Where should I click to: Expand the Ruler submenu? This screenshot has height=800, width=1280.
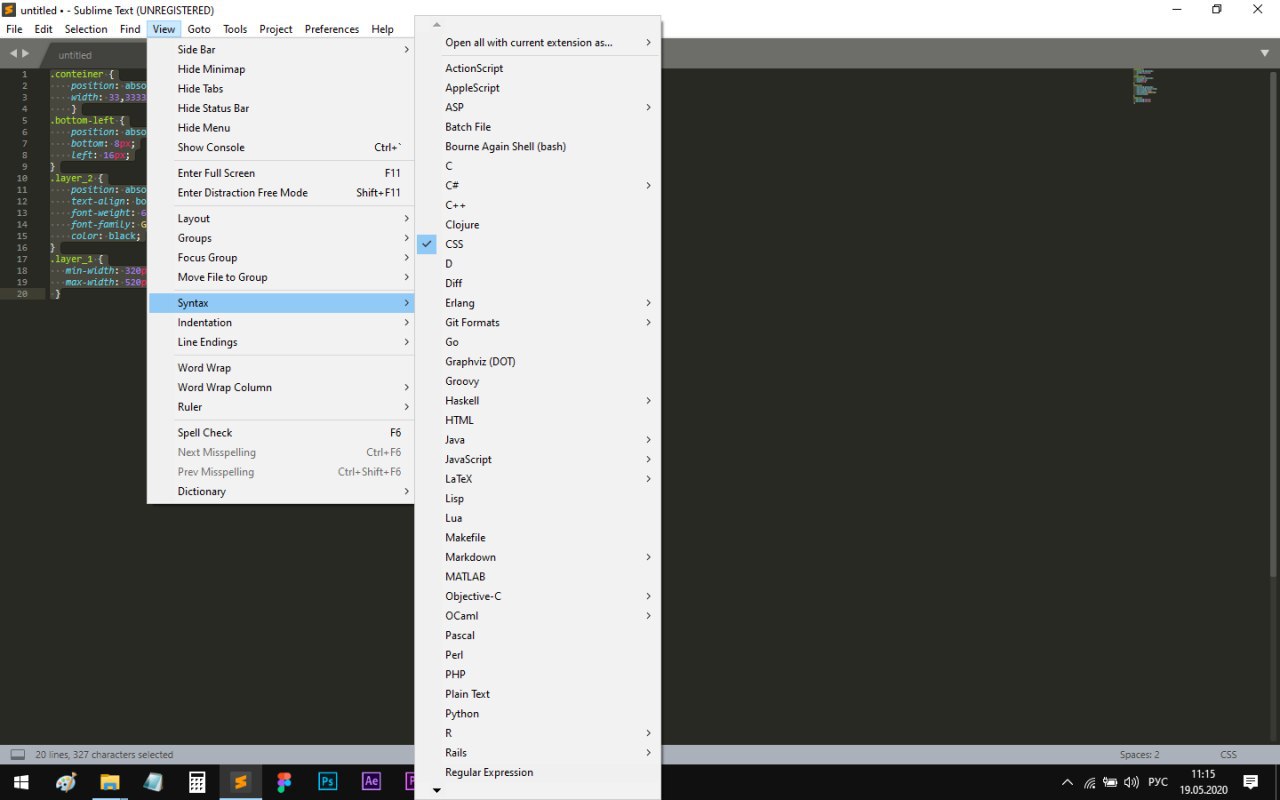coord(281,407)
